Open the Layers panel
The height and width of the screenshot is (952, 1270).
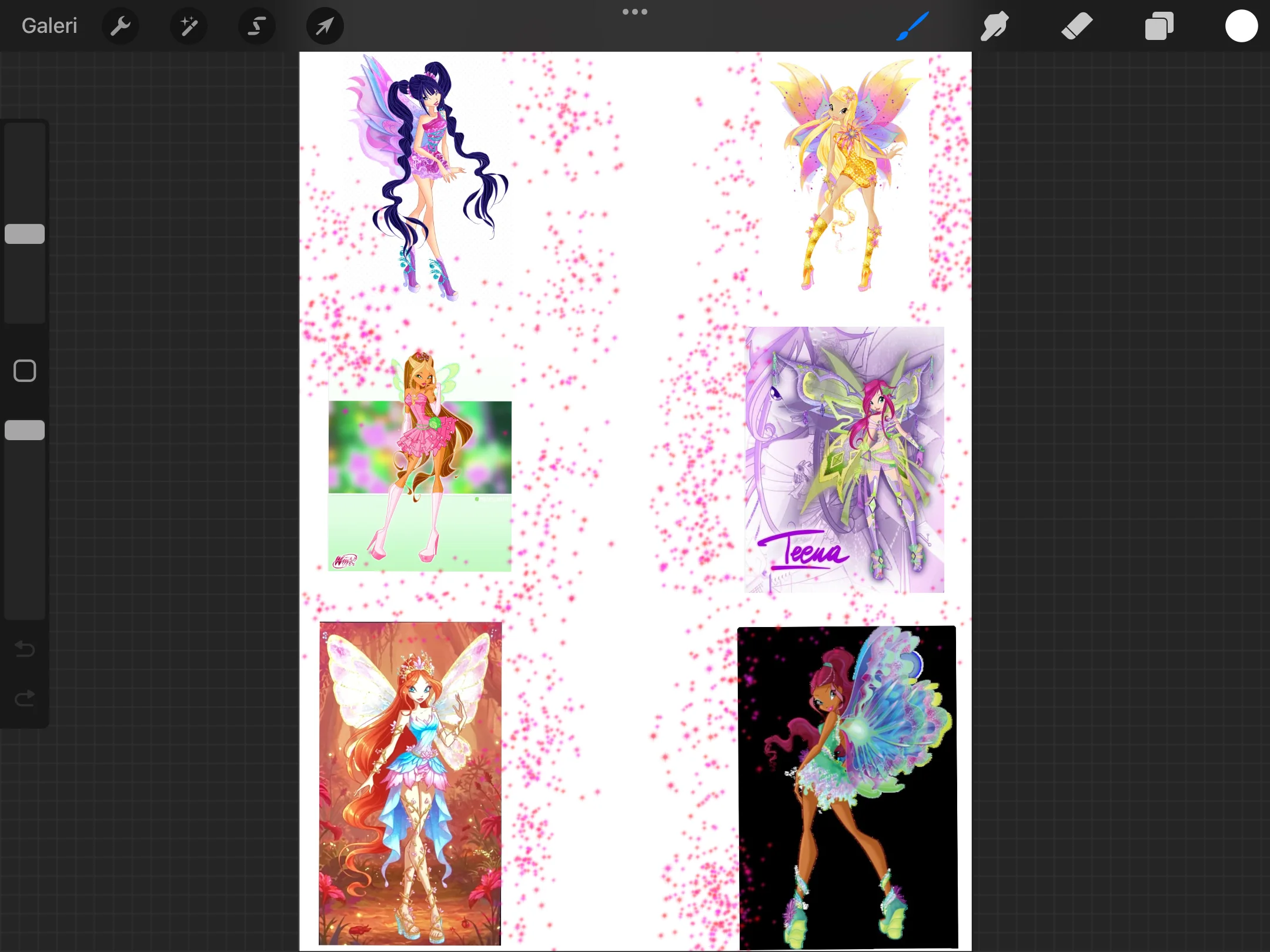(x=1159, y=26)
